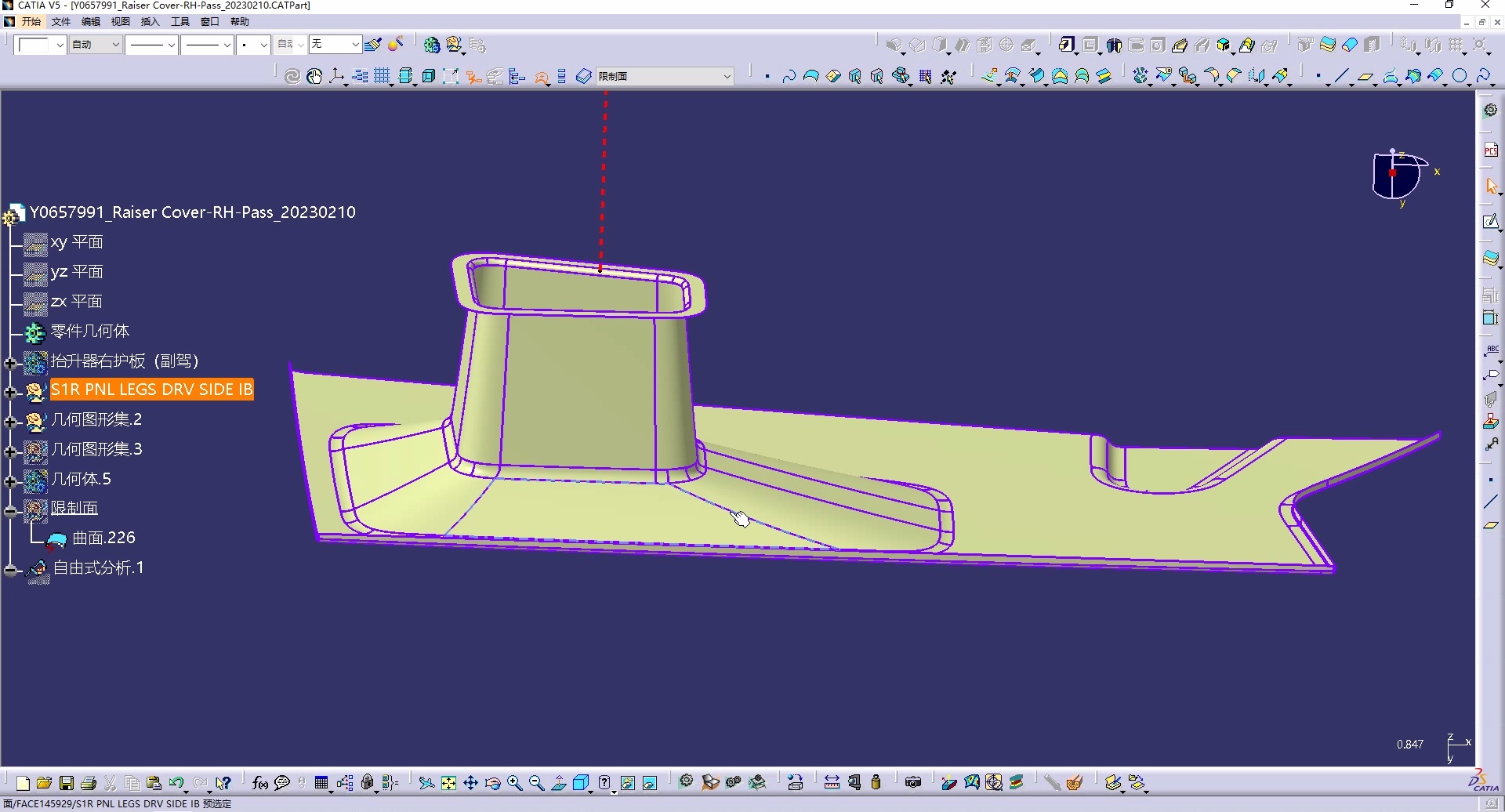The width and height of the screenshot is (1505, 812).
Task: Open the 自动 line thickness dropdown
Action: coord(115,45)
